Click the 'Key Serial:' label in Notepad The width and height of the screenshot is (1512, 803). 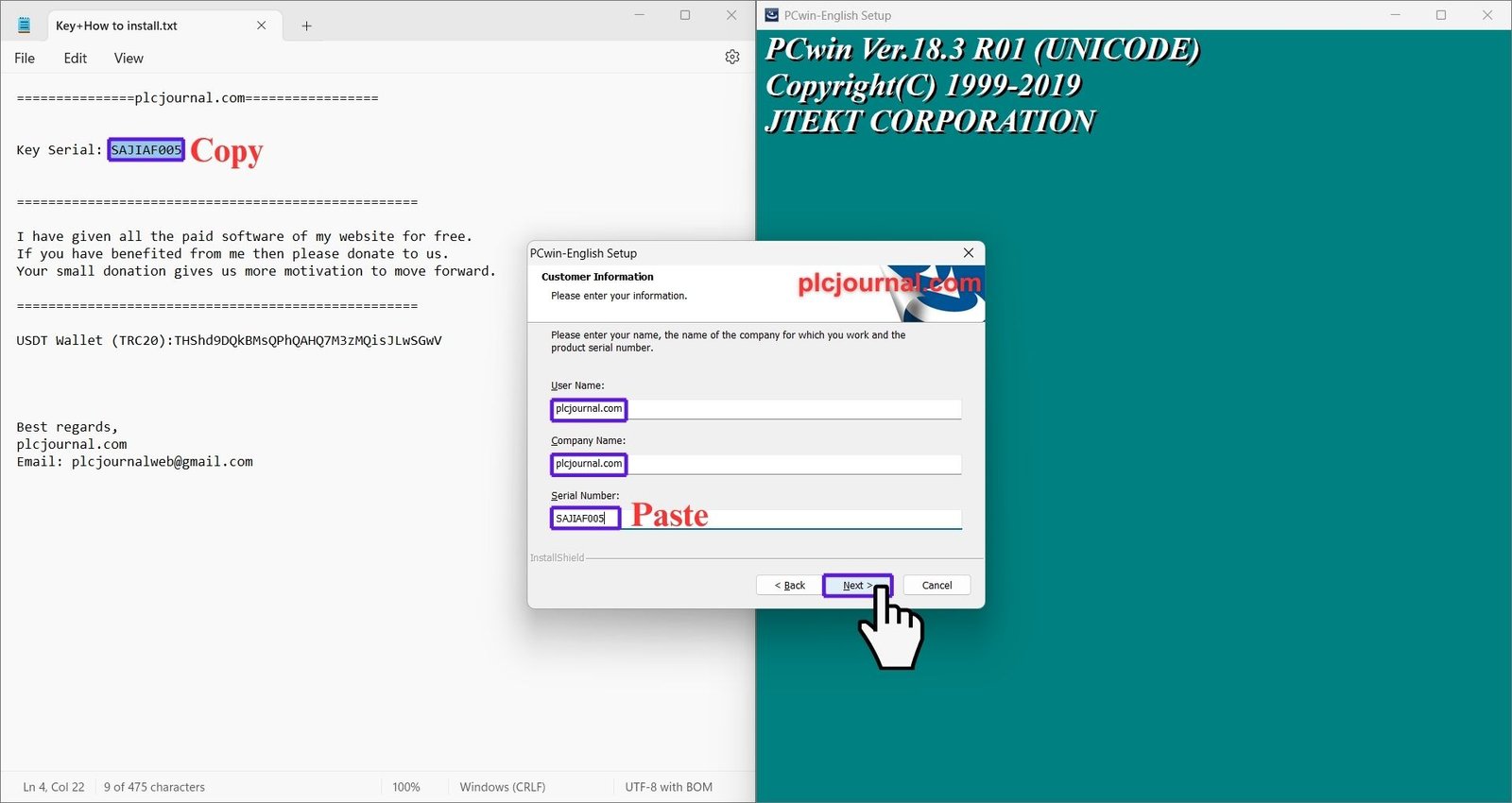click(x=60, y=150)
